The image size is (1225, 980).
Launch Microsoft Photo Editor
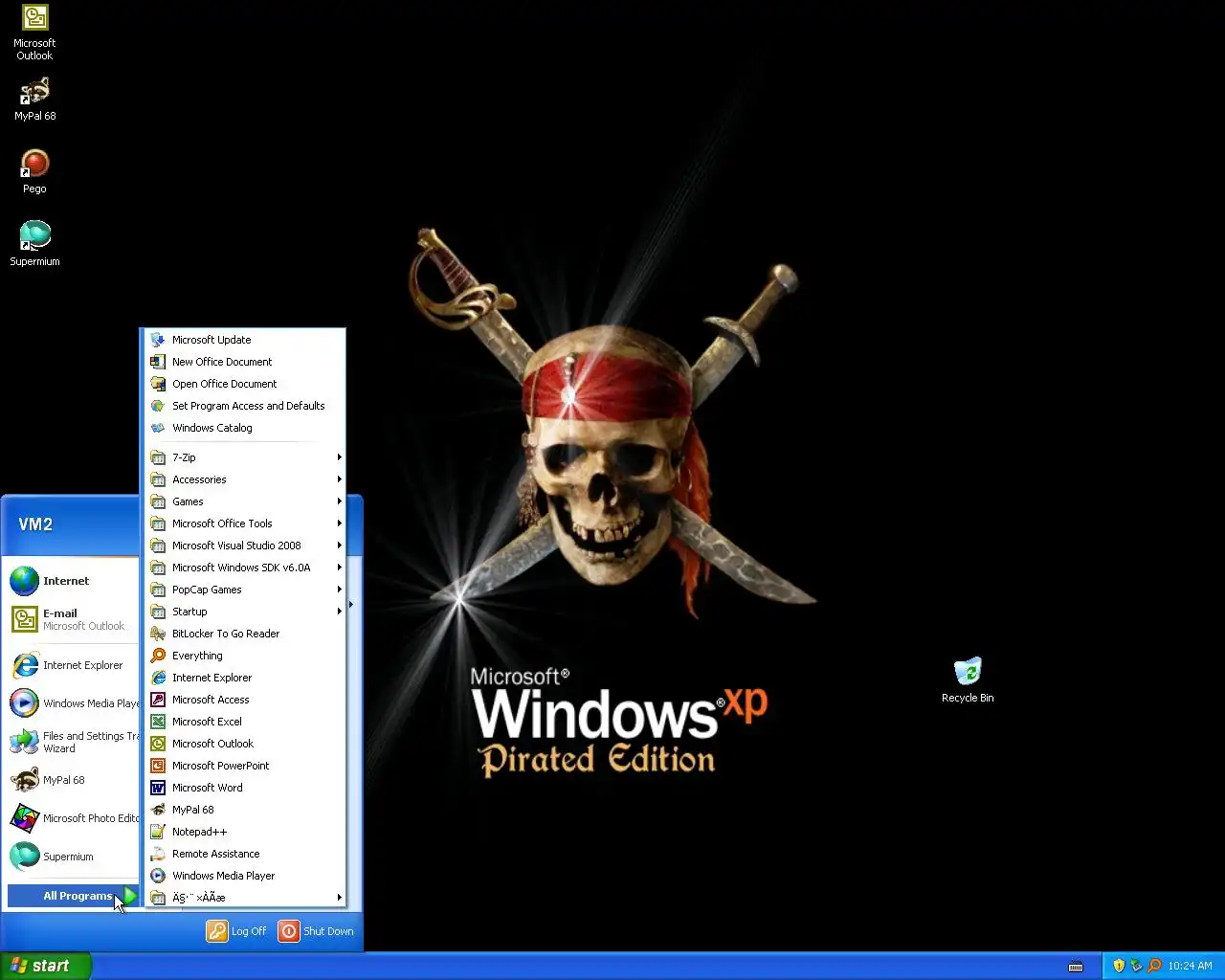pos(73,818)
